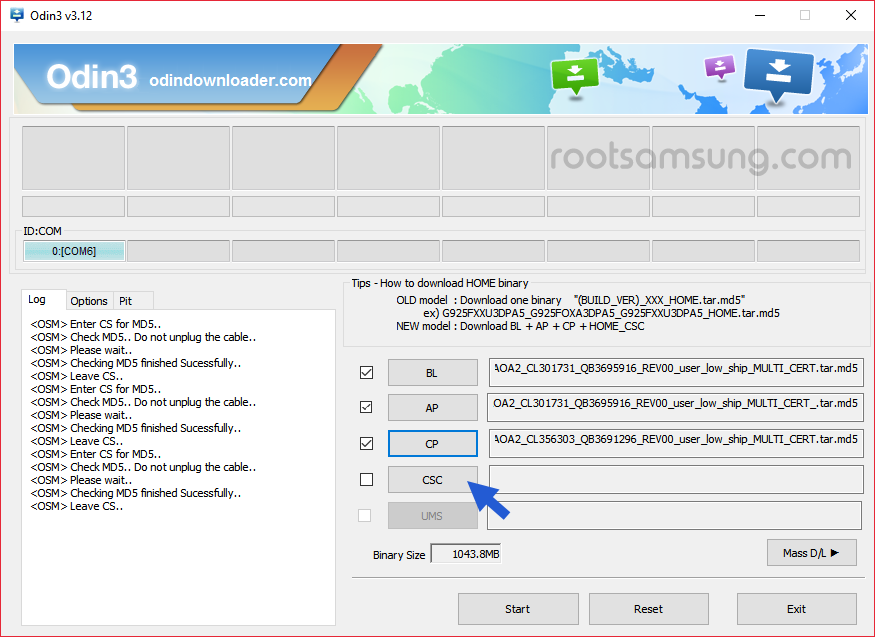Click the disabled UMS checkbox

click(364, 515)
